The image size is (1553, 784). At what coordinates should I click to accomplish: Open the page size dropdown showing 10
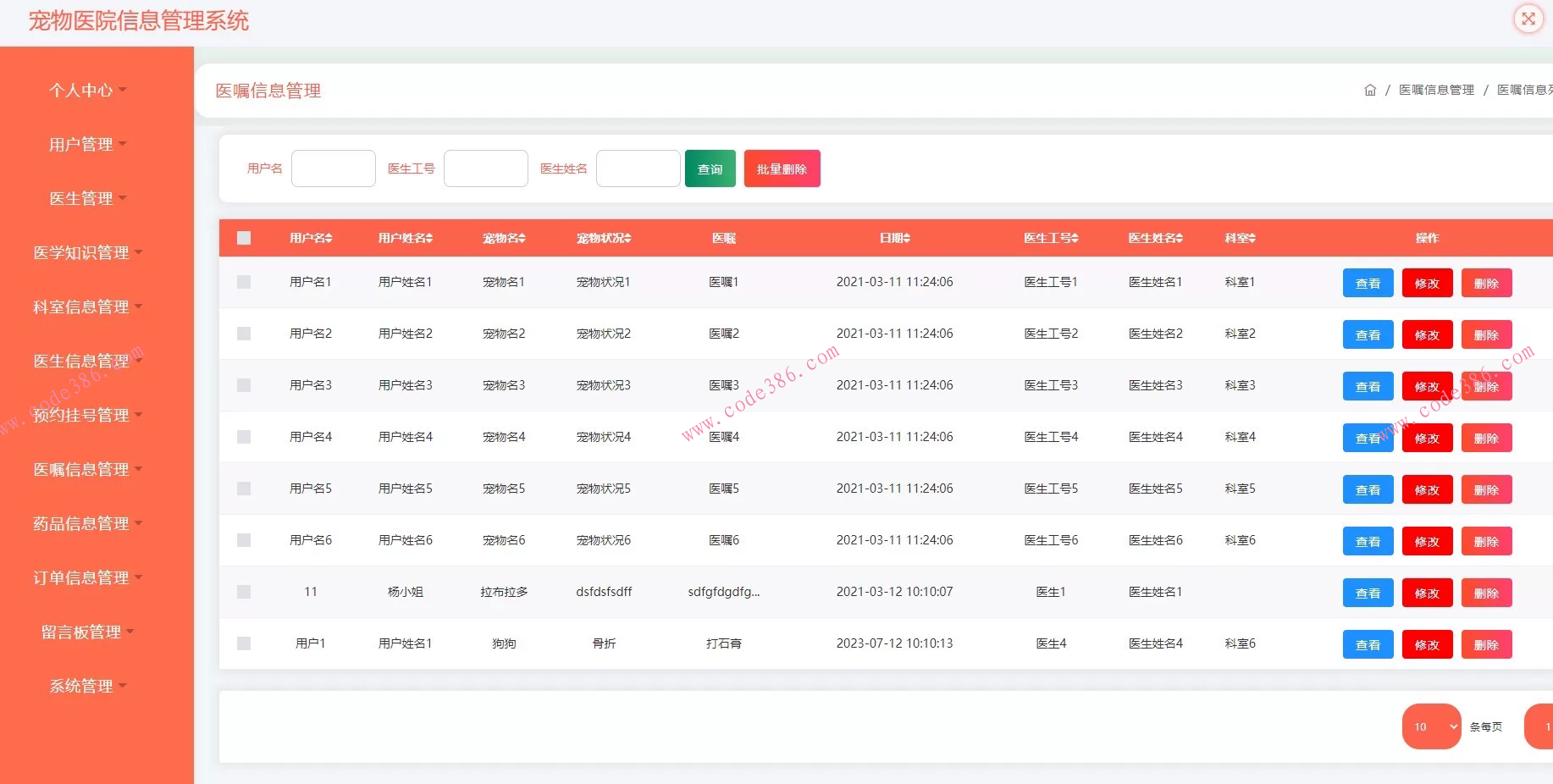coord(1431,726)
